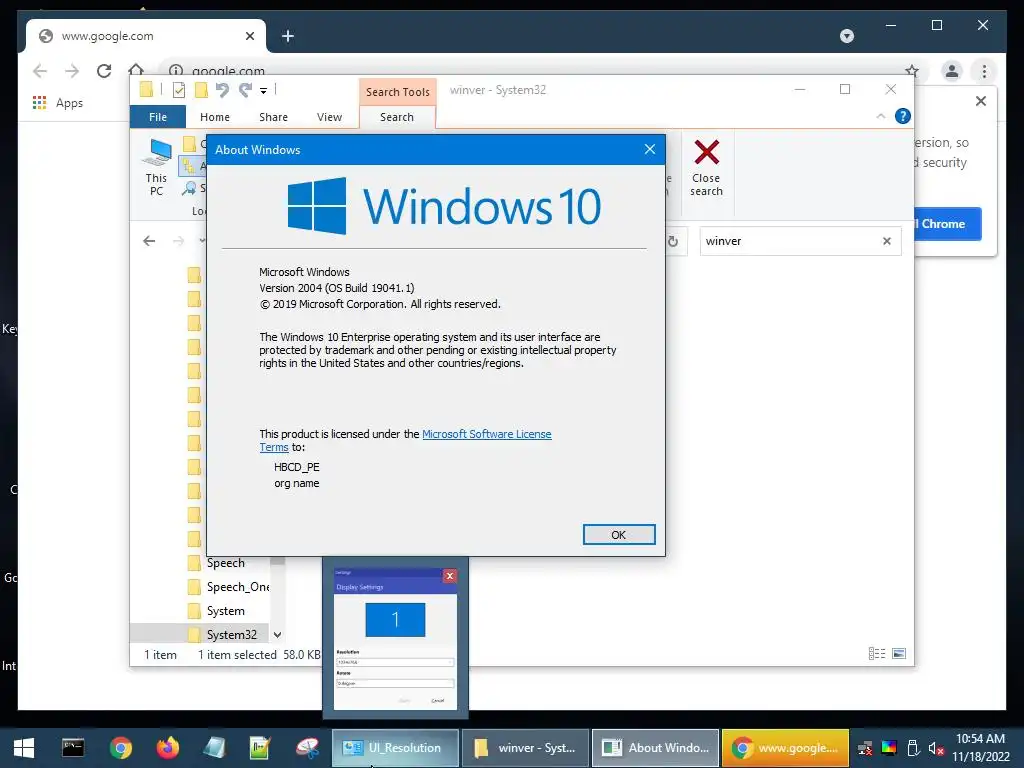Open the Microsoft Software License Terms link
1024x768 pixels.
pyautogui.click(x=487, y=434)
